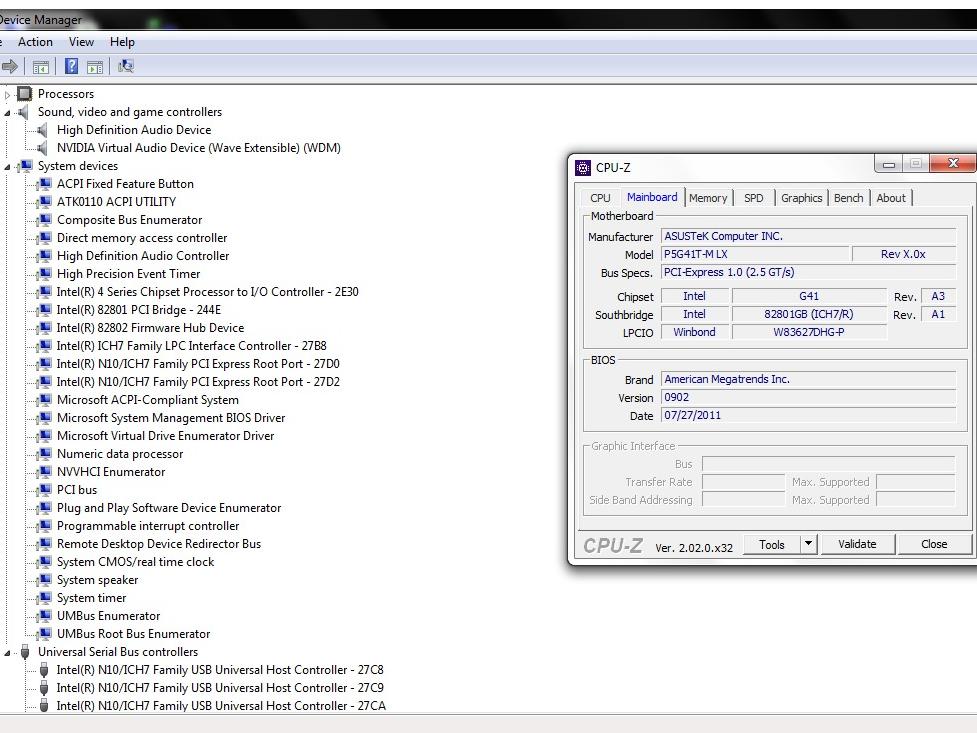Click the System devices category computer icon

point(26,166)
